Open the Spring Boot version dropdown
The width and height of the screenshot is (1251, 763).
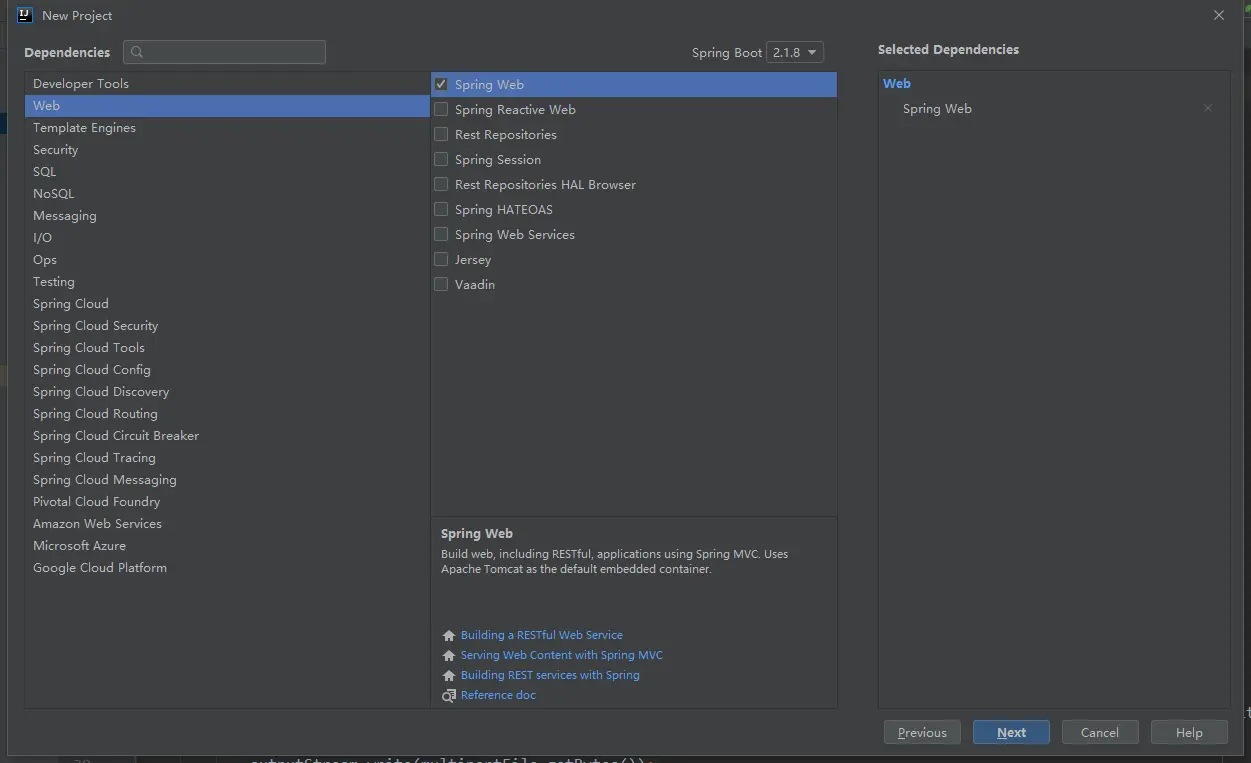click(x=795, y=52)
